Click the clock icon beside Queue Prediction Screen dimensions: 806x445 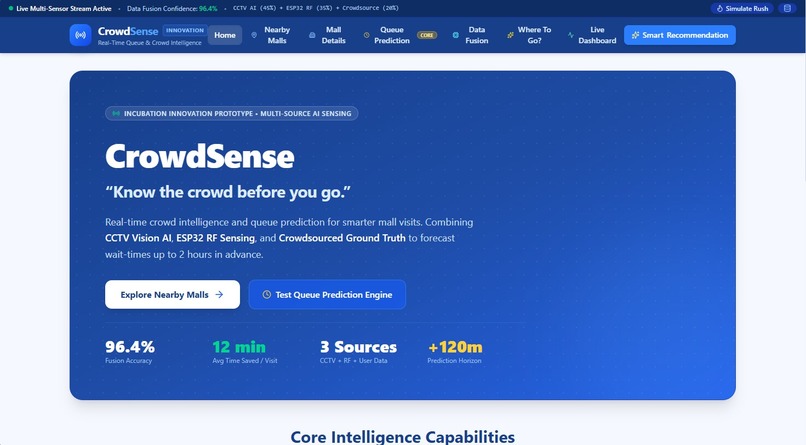367,35
